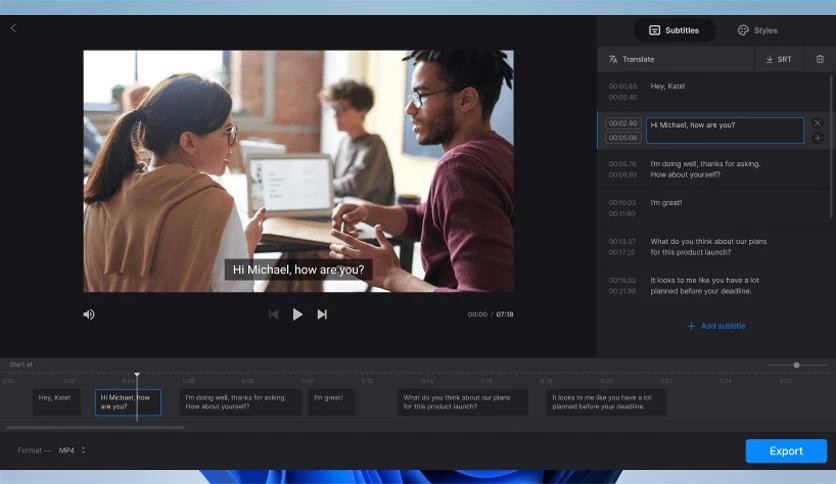The width and height of the screenshot is (836, 484).
Task: Skip to the next subtitle
Action: click(x=322, y=314)
